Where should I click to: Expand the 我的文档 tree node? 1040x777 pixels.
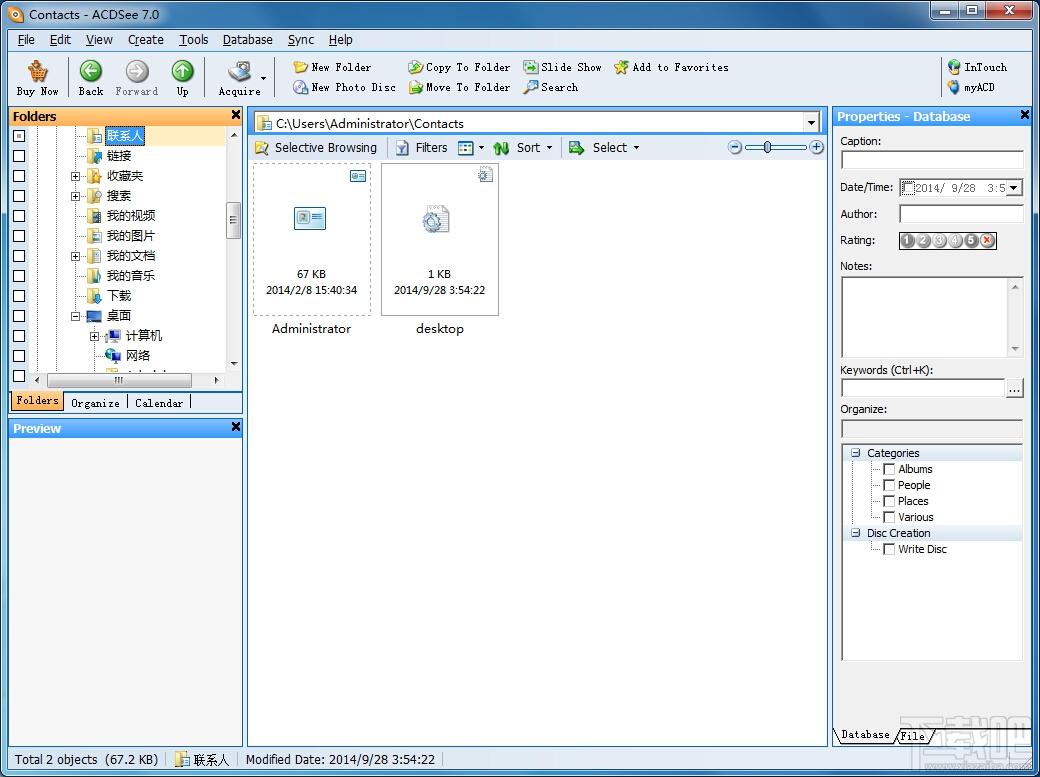[x=76, y=256]
